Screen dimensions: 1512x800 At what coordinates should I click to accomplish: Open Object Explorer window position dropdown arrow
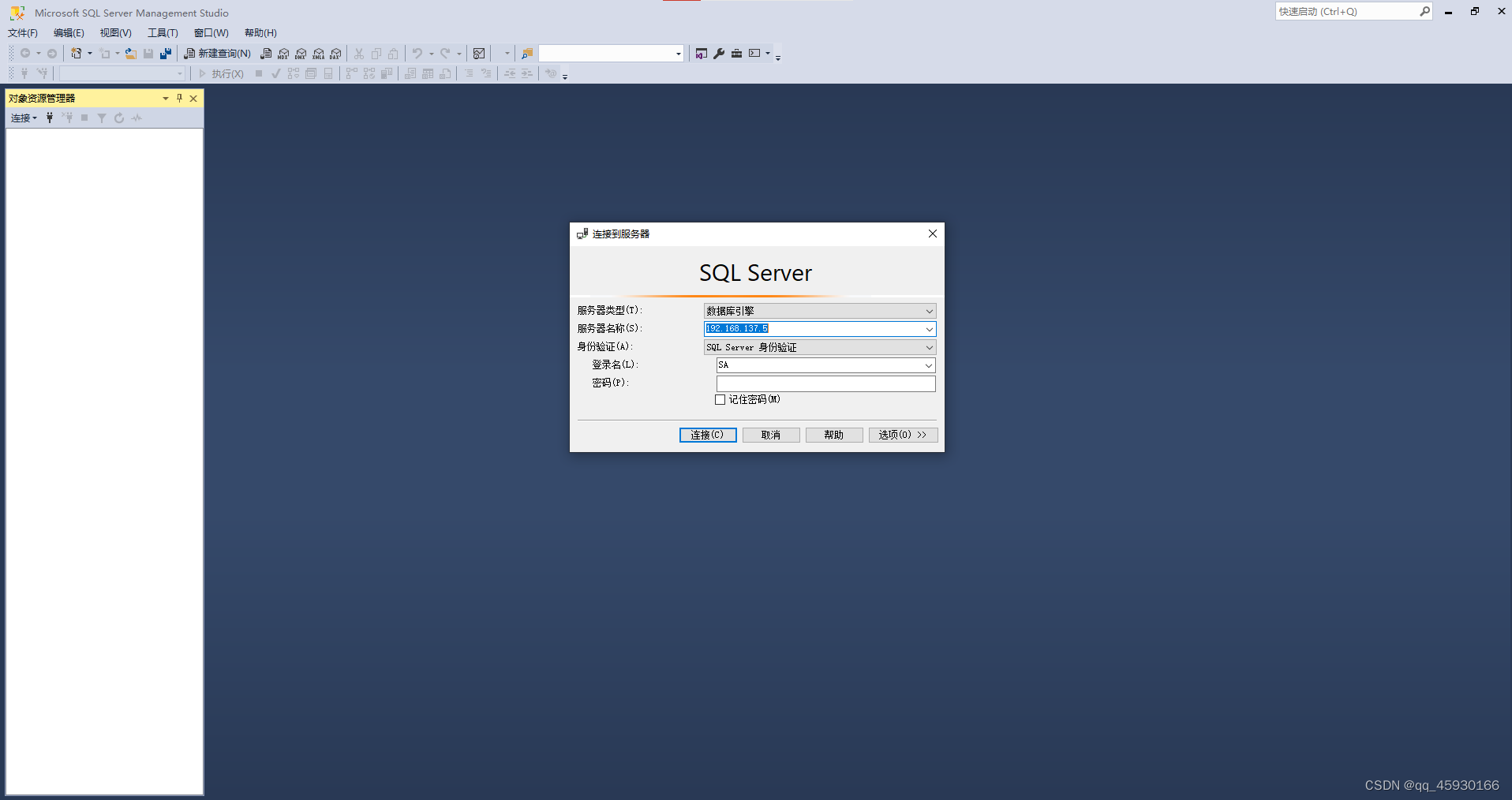[x=165, y=98]
